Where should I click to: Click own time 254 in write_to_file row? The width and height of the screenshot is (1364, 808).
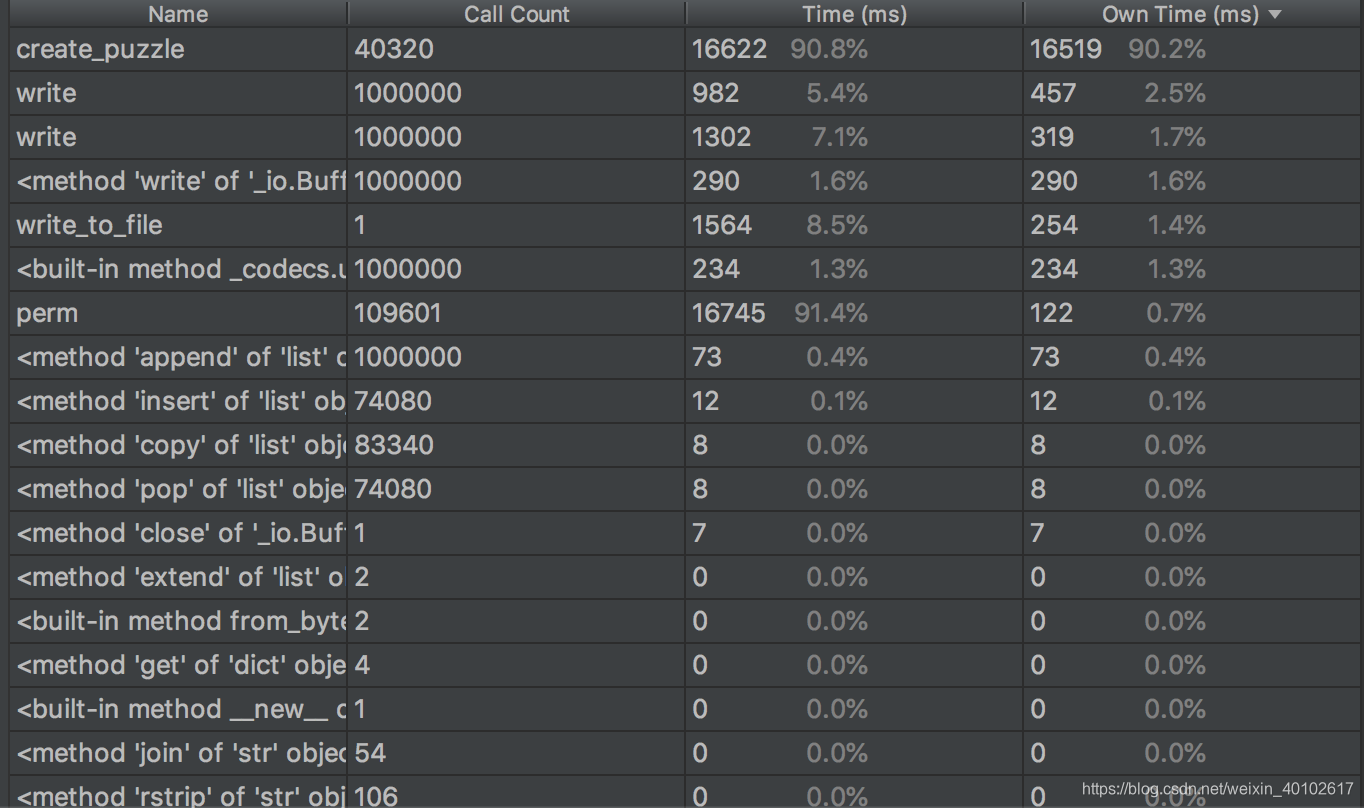pyautogui.click(x=1054, y=225)
